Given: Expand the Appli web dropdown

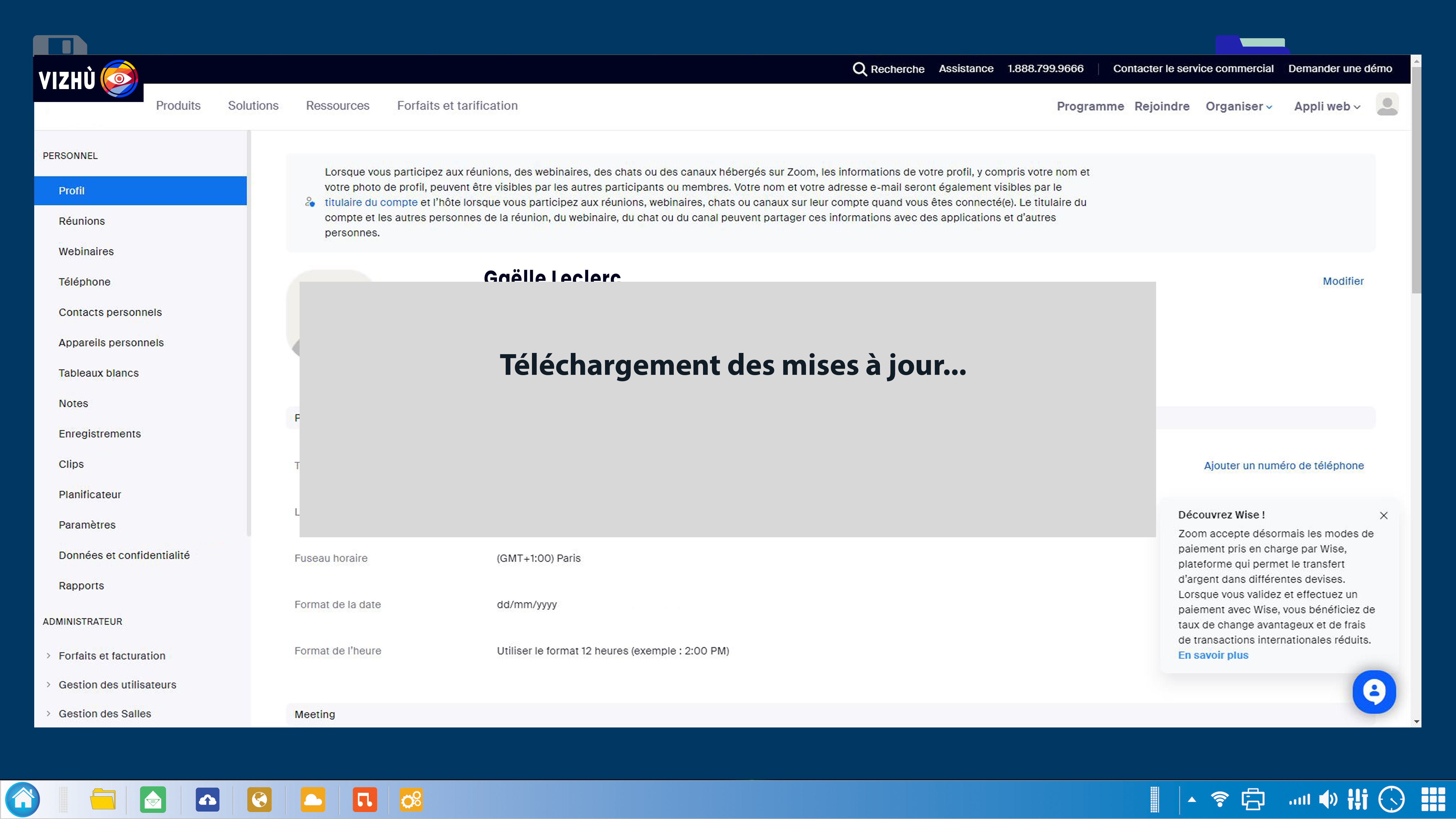Looking at the screenshot, I should pos(1327,106).
